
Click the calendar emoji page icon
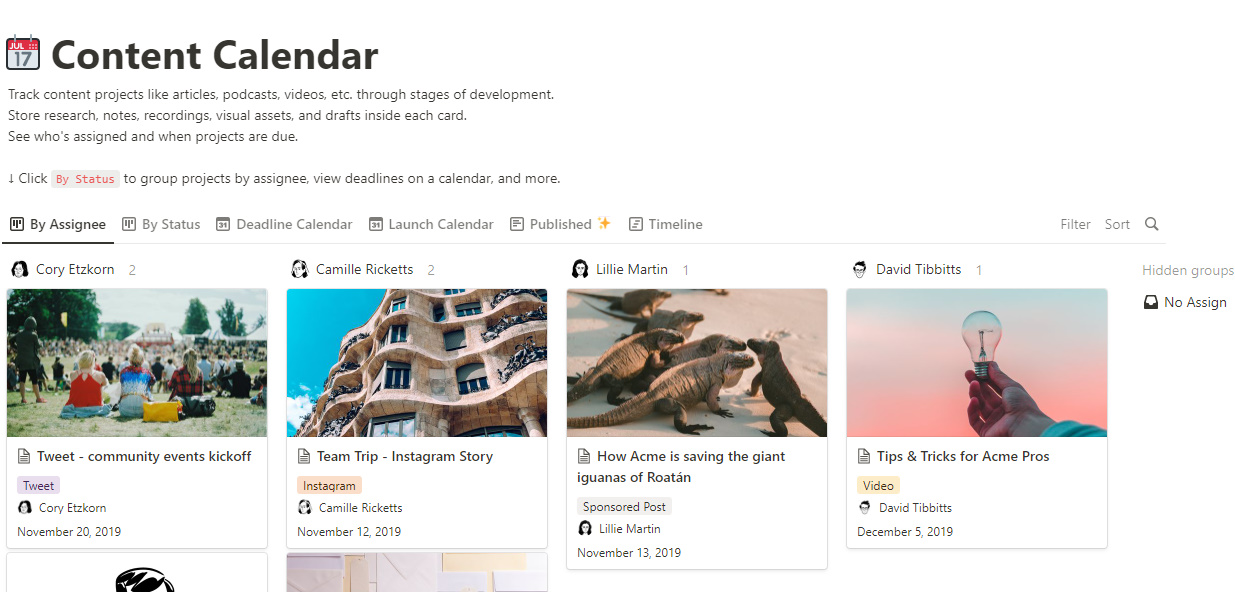(23, 53)
